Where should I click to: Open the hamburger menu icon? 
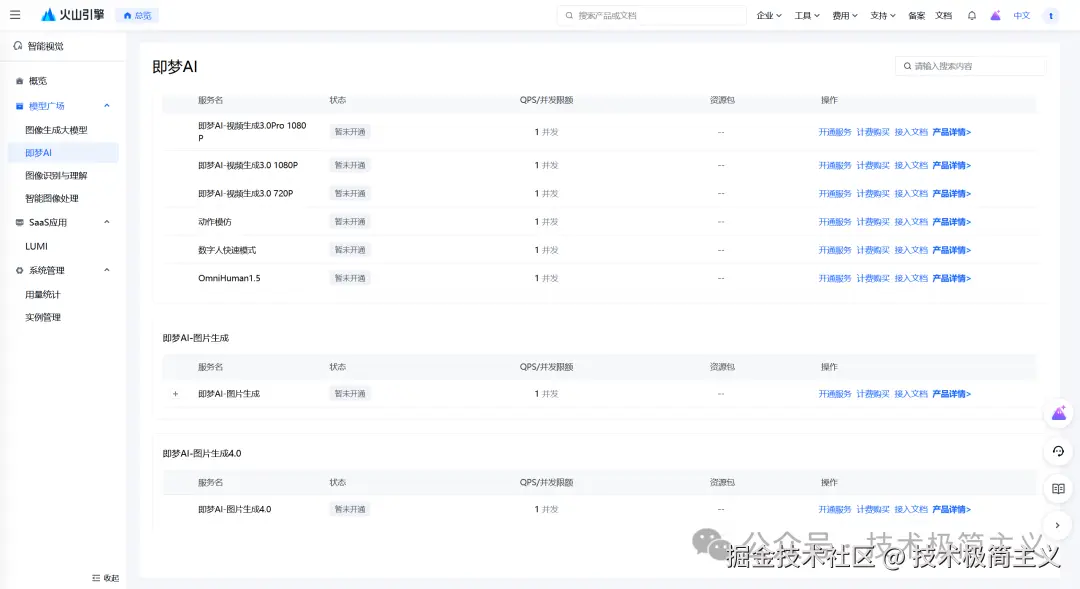click(15, 14)
